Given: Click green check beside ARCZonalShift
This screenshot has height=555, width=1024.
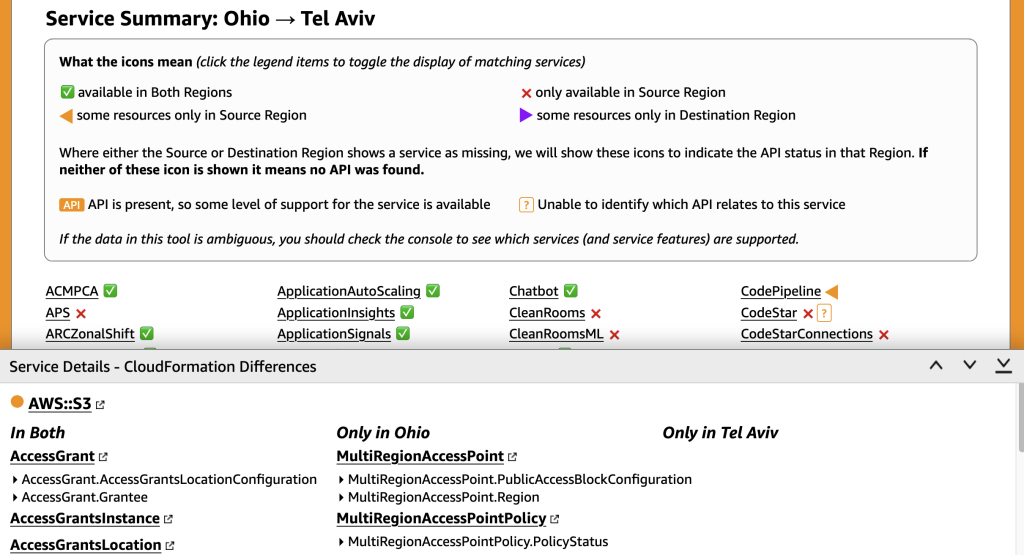Looking at the screenshot, I should click(147, 334).
